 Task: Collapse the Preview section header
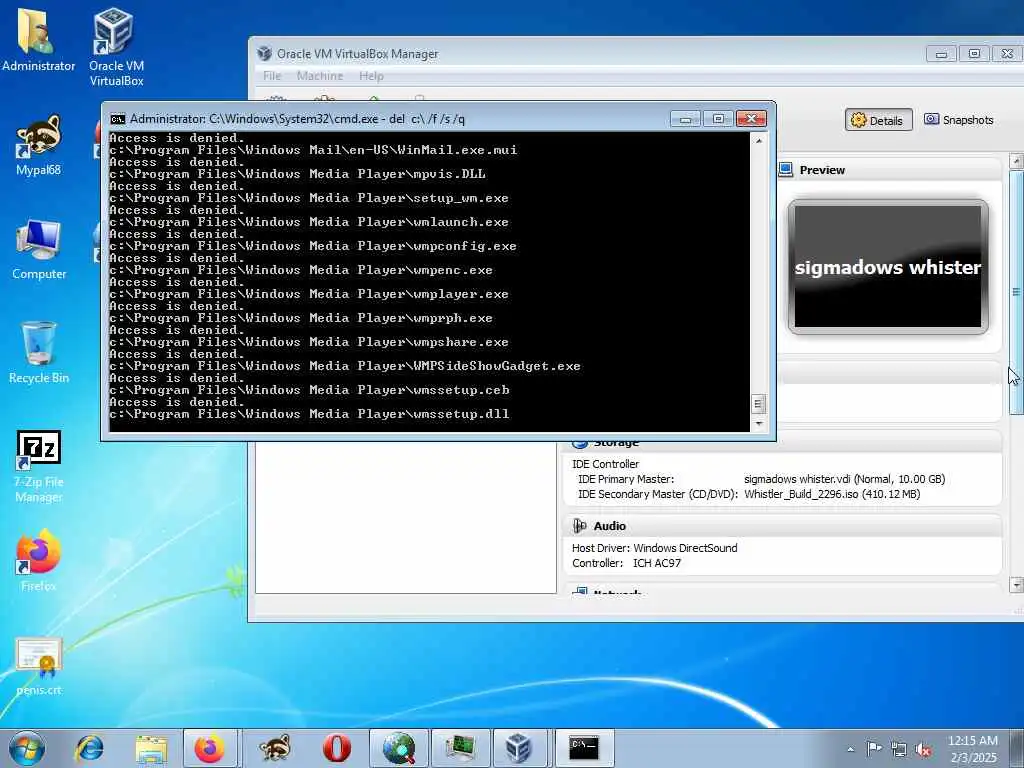click(x=889, y=170)
